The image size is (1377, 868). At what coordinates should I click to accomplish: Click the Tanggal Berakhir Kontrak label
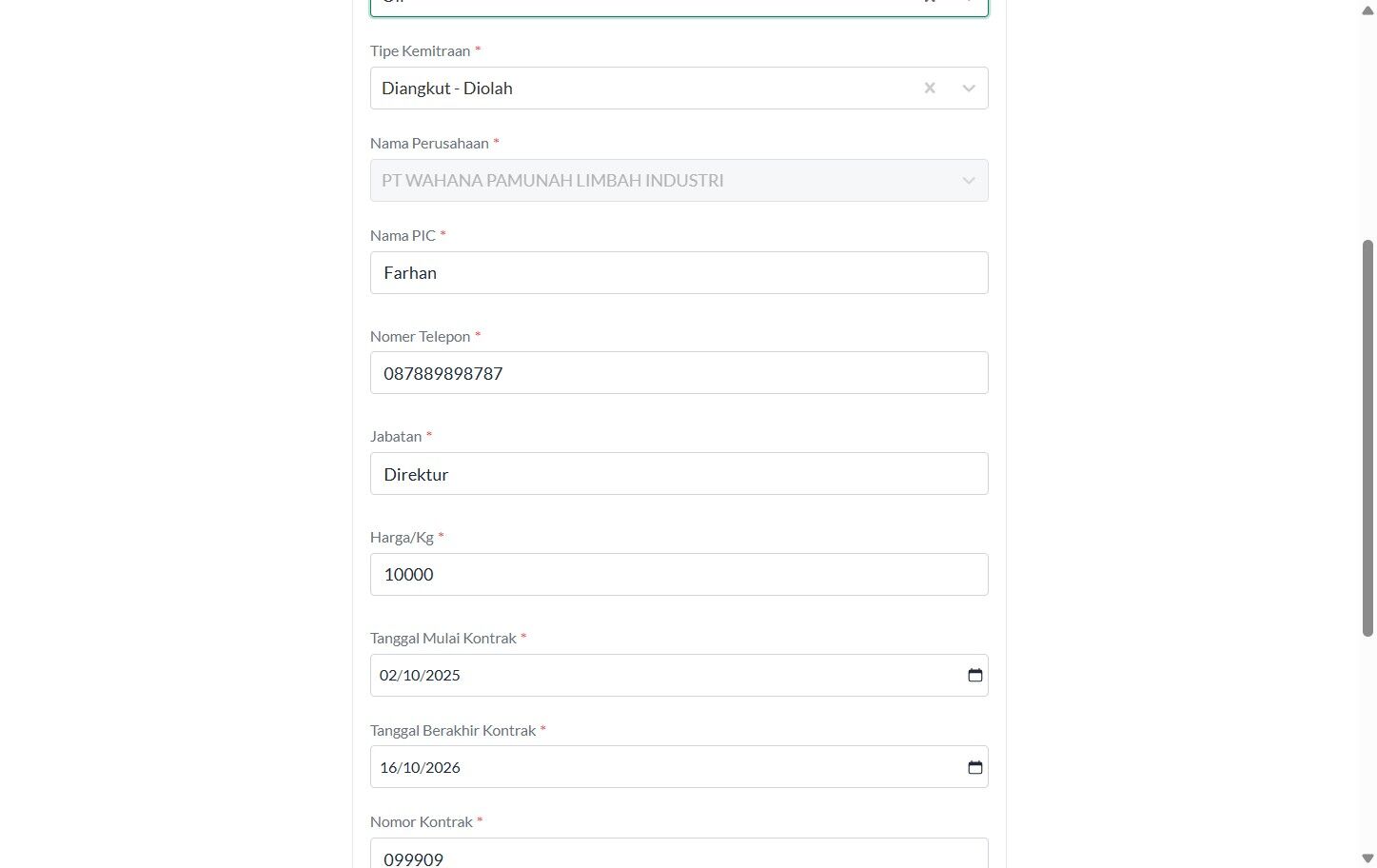point(453,730)
